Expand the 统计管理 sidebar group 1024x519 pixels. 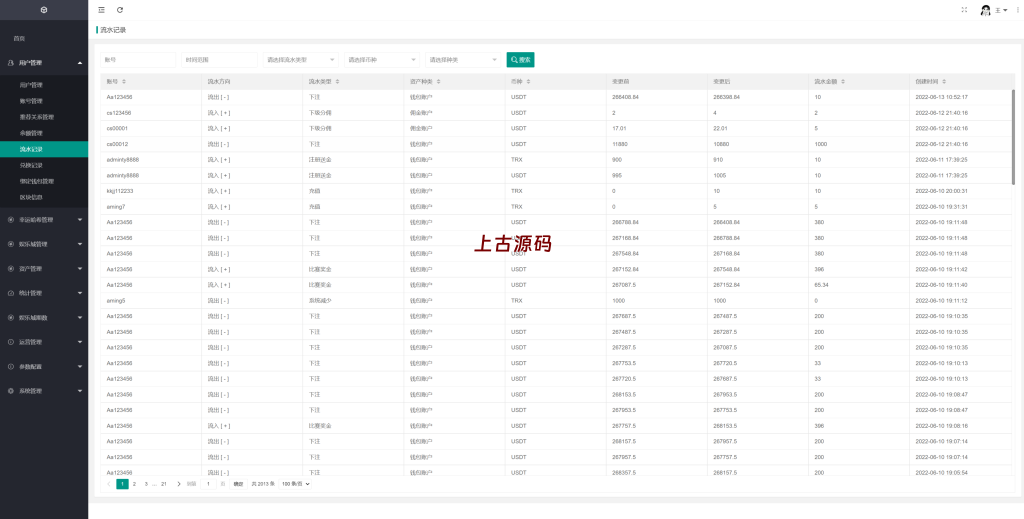click(44, 293)
